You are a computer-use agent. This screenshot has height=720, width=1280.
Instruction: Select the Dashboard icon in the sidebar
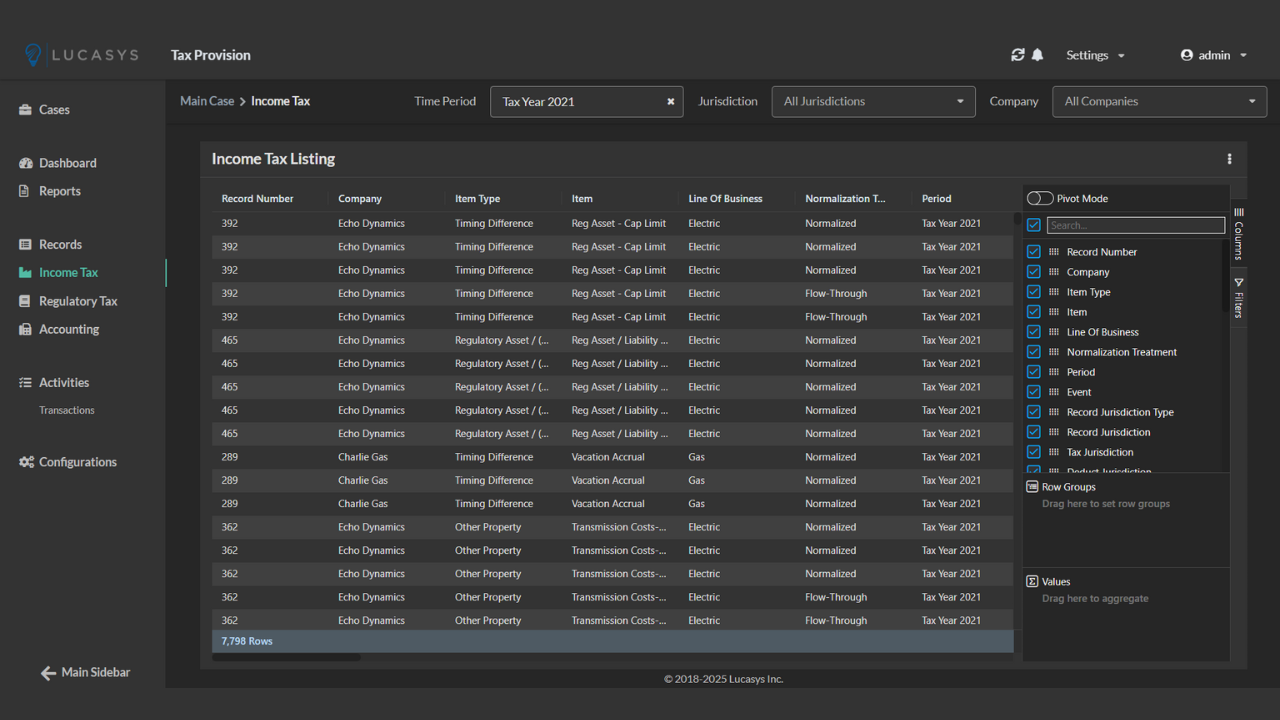point(24,162)
